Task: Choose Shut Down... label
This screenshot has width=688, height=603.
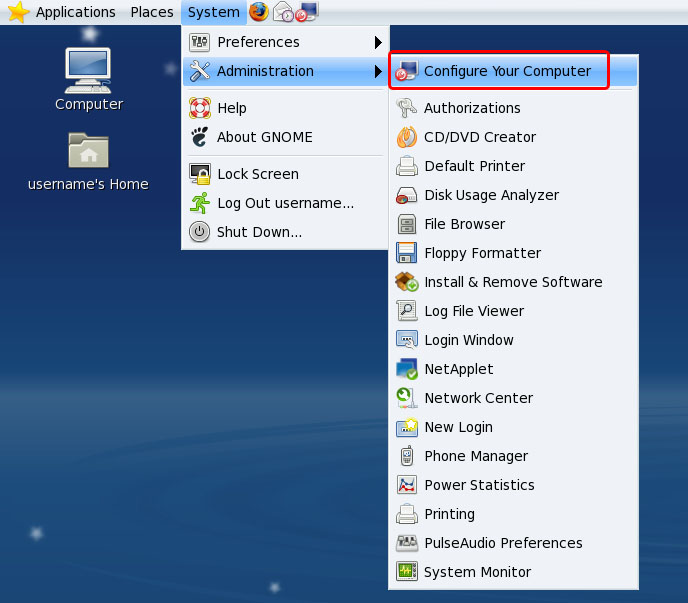Action: (260, 232)
